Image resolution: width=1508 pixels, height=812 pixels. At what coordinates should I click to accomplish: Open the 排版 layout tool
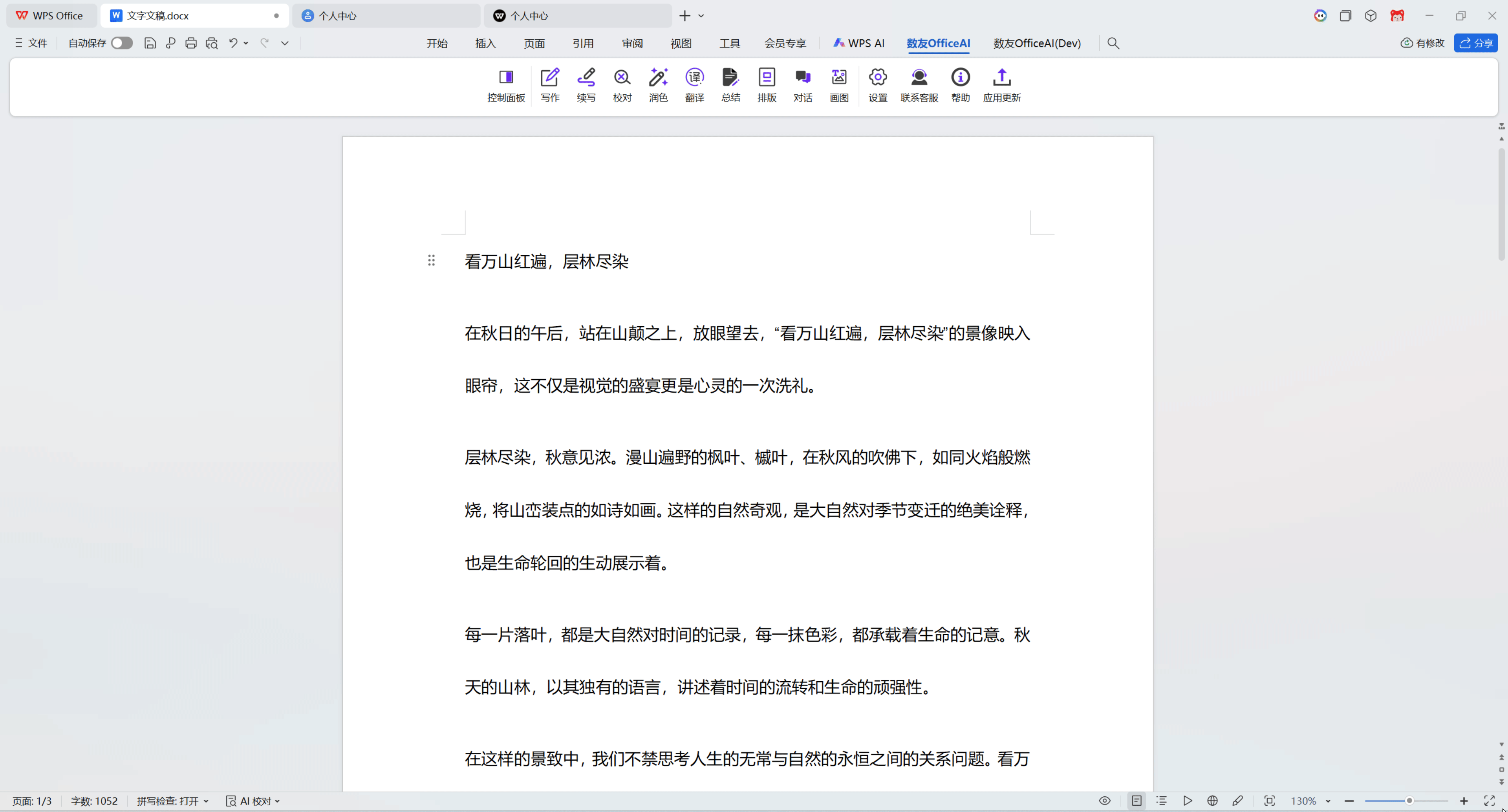[x=766, y=85]
